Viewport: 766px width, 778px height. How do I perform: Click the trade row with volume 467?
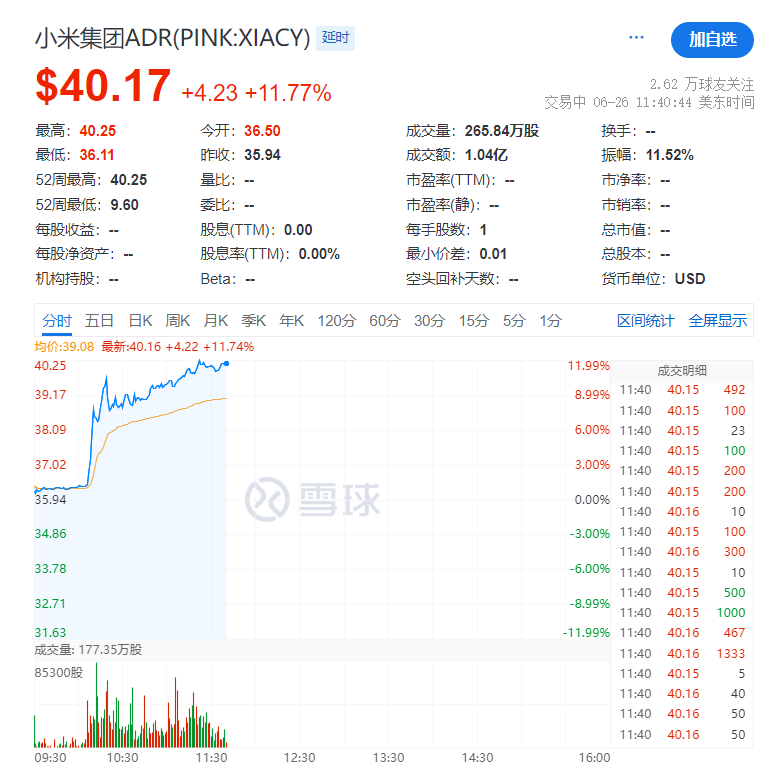[x=682, y=633]
